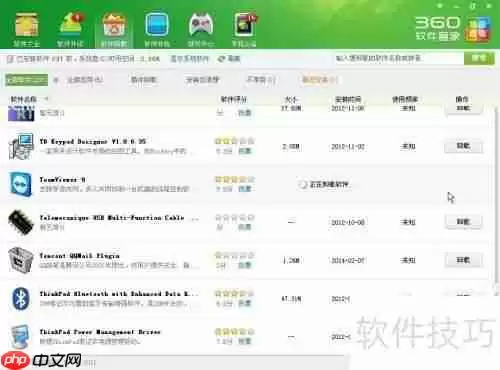Select the orange-colored filter tab
Image resolution: width=500 pixels, height=370 pixels.
(x=319, y=80)
